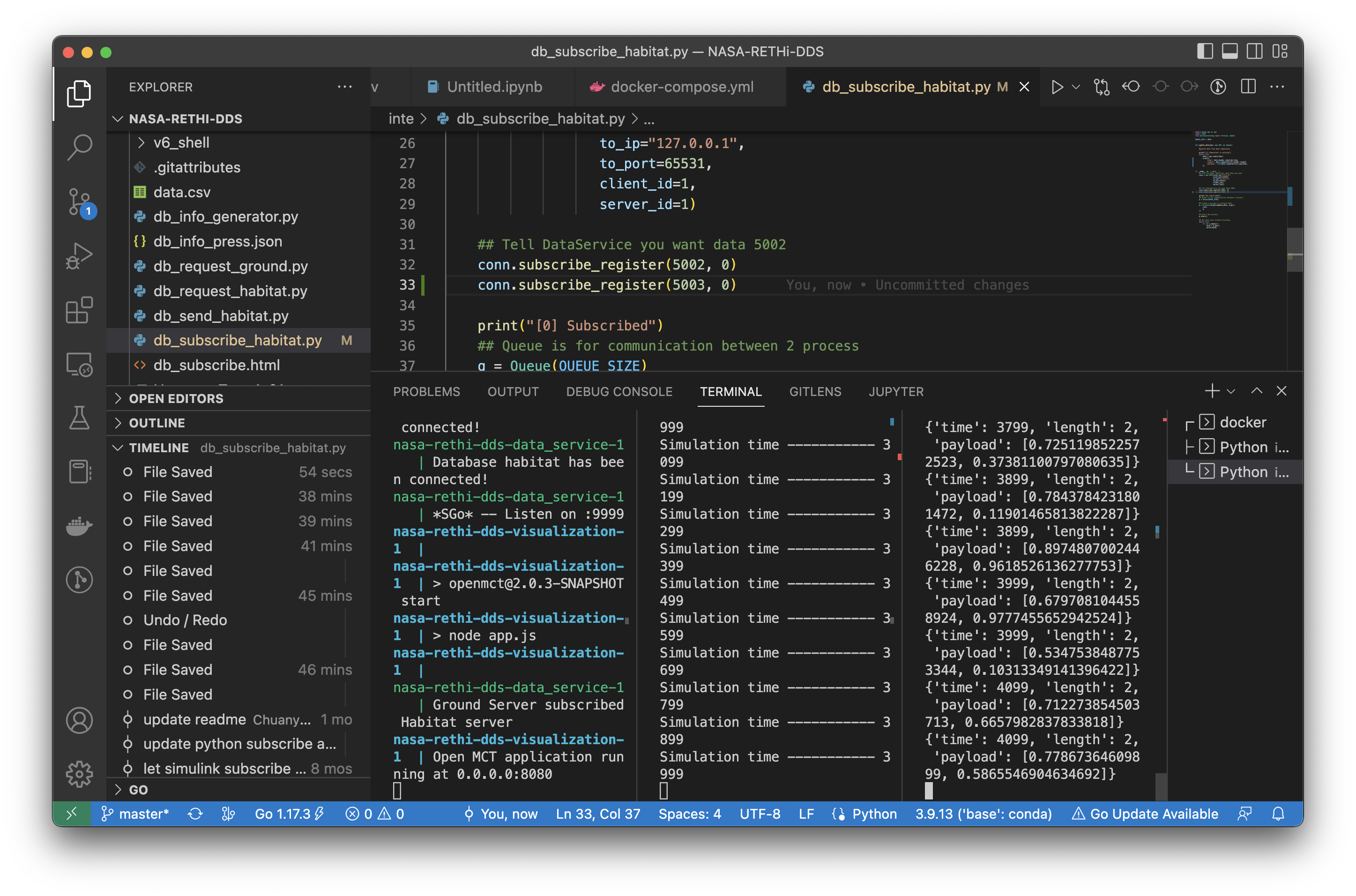
Task: Open db_send_habitat.py in the explorer
Action: click(221, 315)
